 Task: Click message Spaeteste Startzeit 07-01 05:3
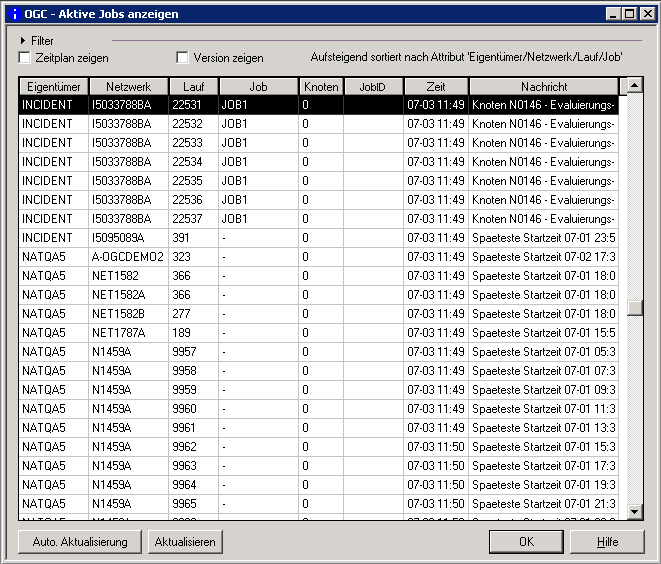pyautogui.click(x=543, y=352)
